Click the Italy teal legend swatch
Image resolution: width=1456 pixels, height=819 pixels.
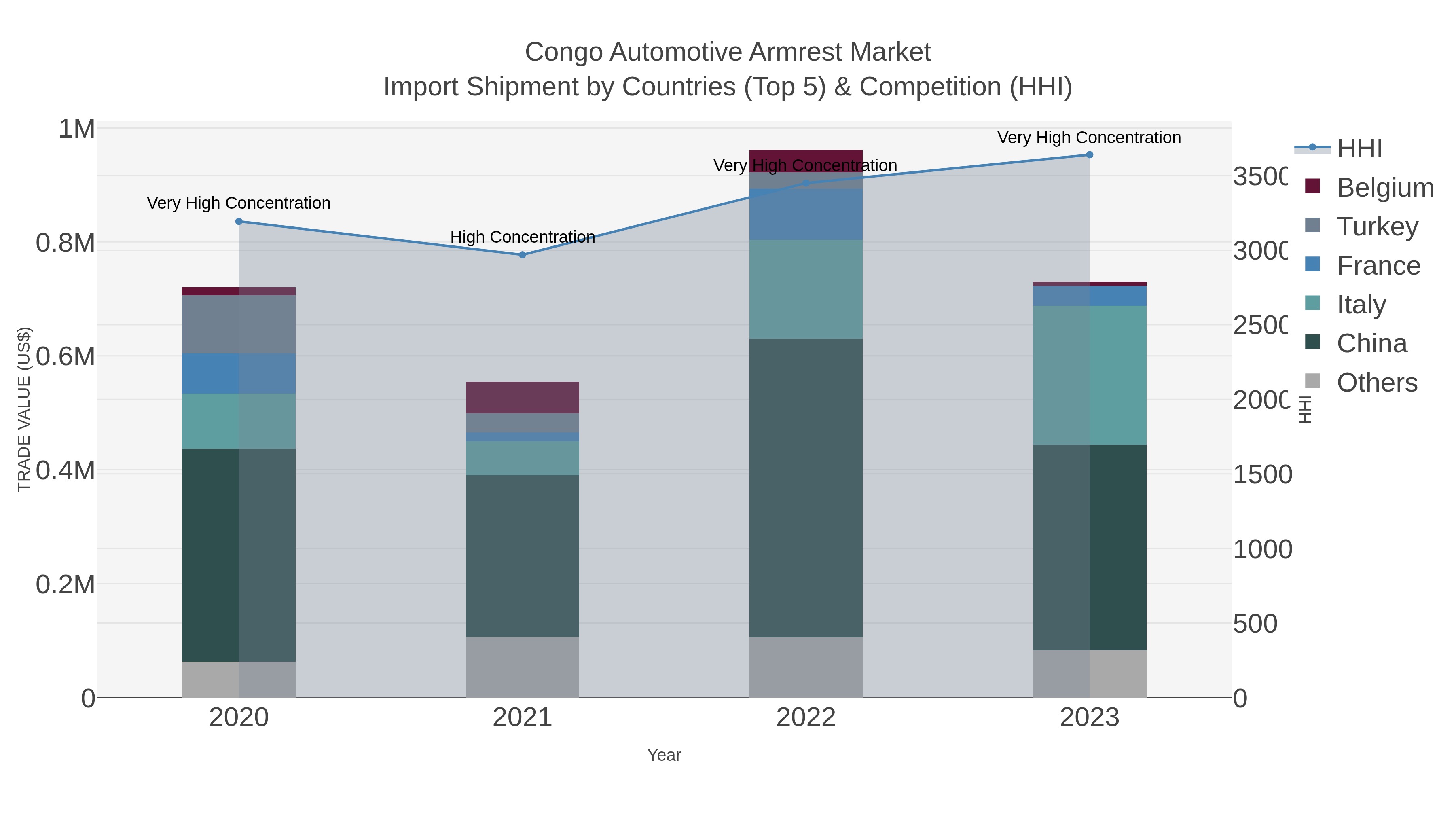(x=1312, y=303)
